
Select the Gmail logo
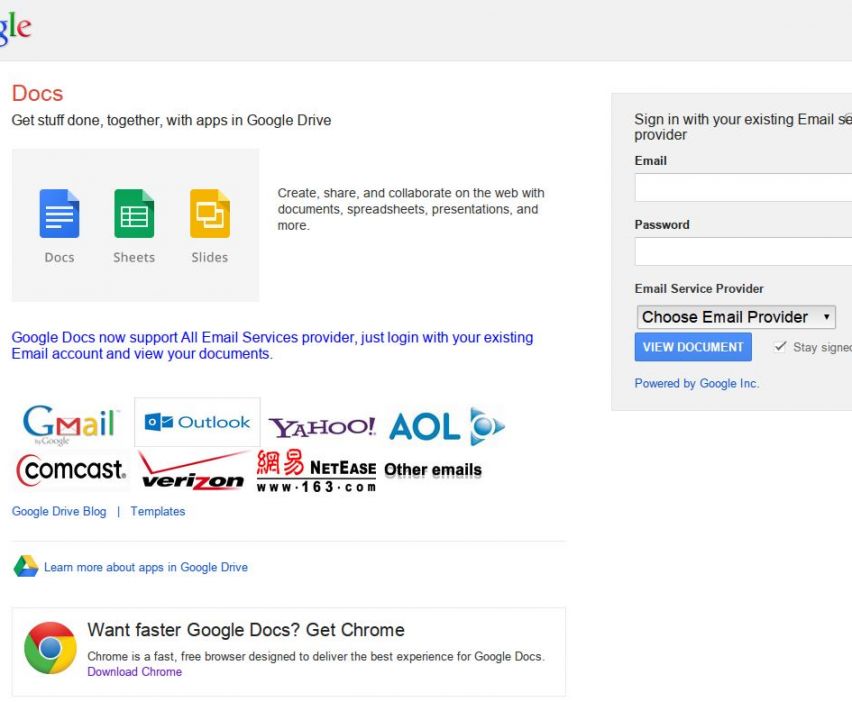coord(71,425)
